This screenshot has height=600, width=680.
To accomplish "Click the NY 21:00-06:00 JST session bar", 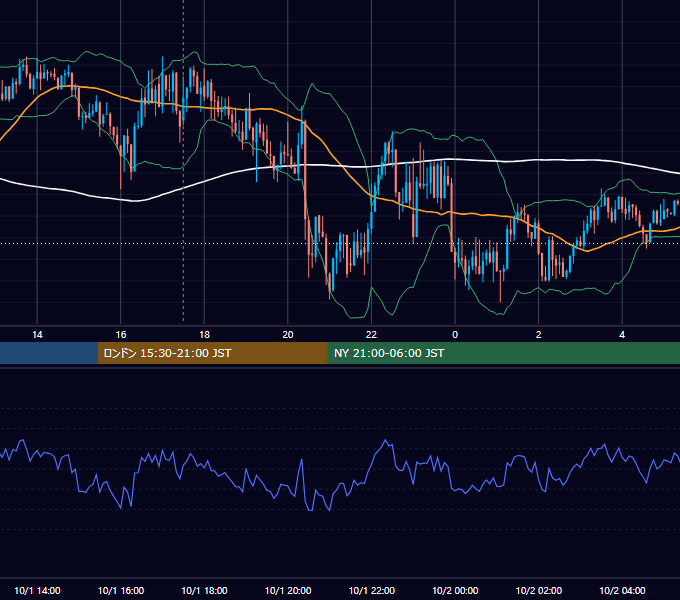I will coord(503,353).
